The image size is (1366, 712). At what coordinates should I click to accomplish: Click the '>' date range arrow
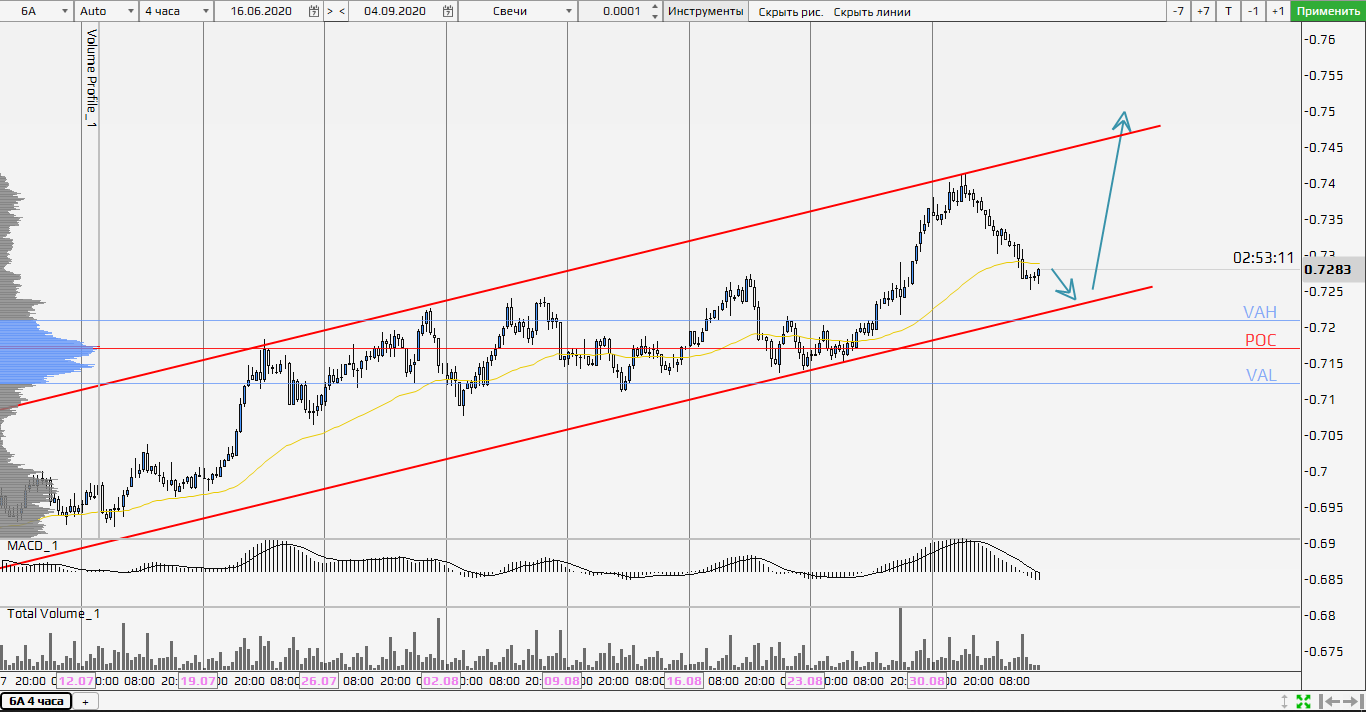pyautogui.click(x=330, y=11)
